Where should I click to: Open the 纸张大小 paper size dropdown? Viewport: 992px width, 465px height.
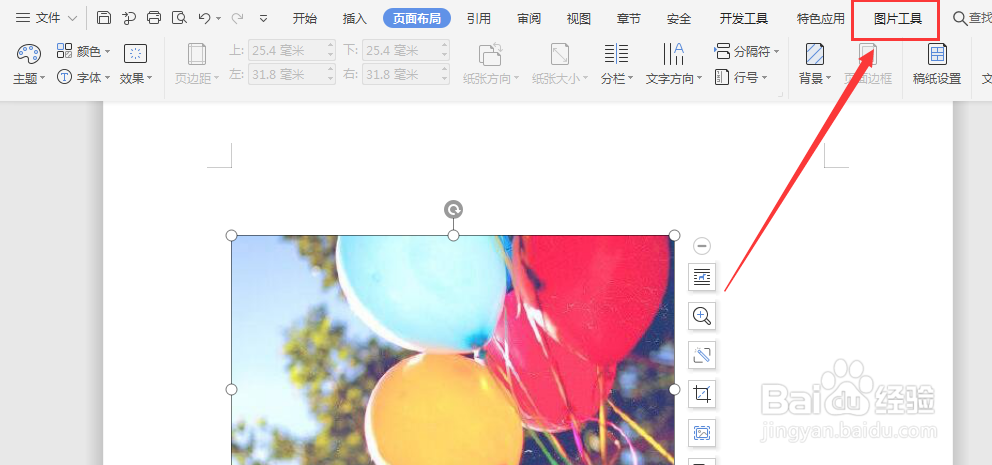[560, 65]
